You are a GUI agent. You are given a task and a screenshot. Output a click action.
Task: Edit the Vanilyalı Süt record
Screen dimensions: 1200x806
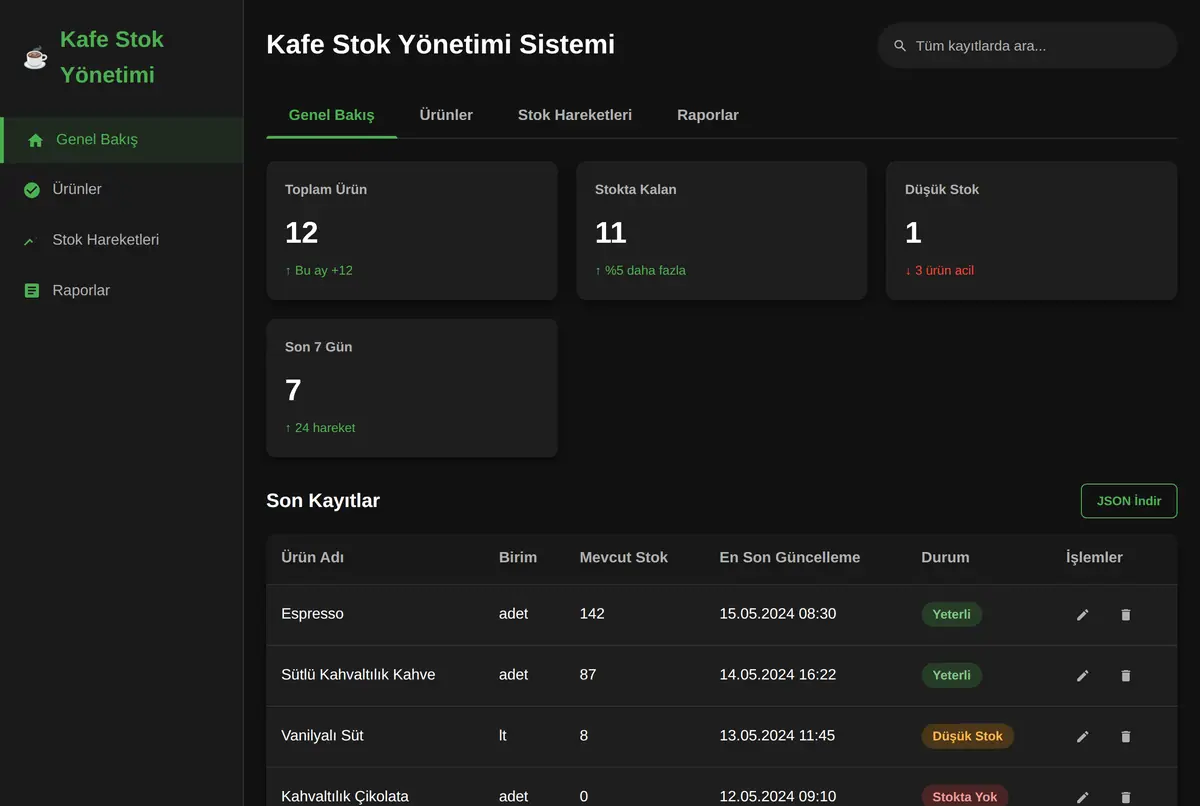[x=1082, y=737]
